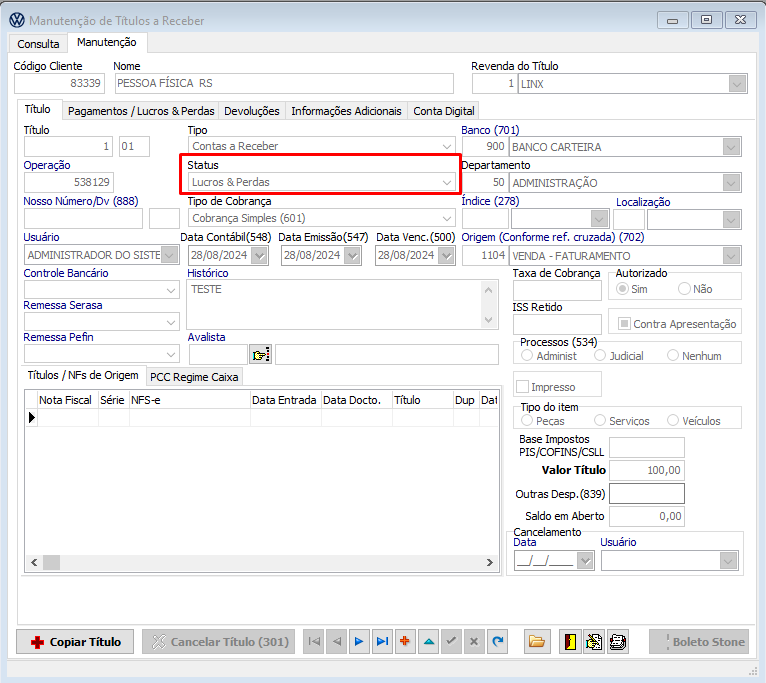Viewport: 766px width, 683px height.
Task: Switch to the Consulta tab
Action: pos(38,44)
